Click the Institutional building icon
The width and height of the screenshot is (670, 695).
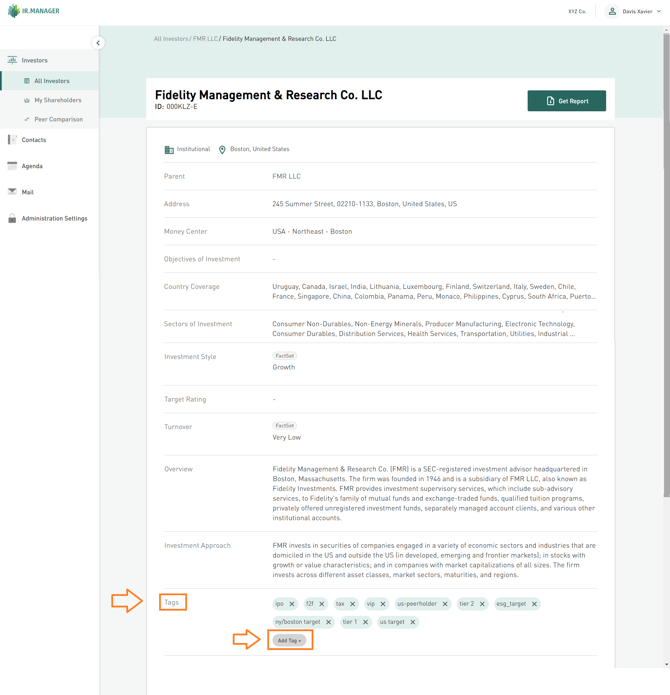pos(169,150)
